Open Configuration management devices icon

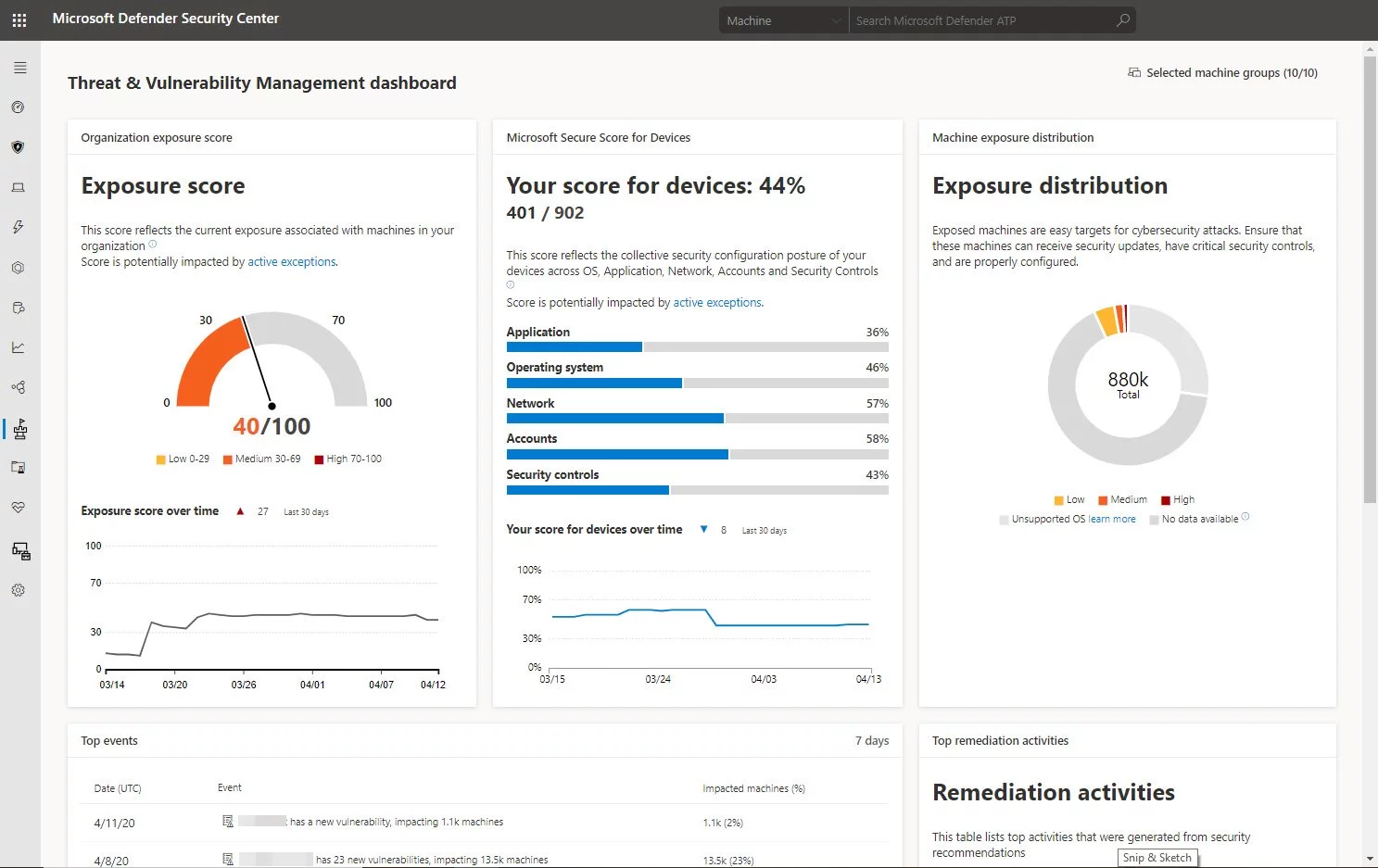(x=20, y=551)
